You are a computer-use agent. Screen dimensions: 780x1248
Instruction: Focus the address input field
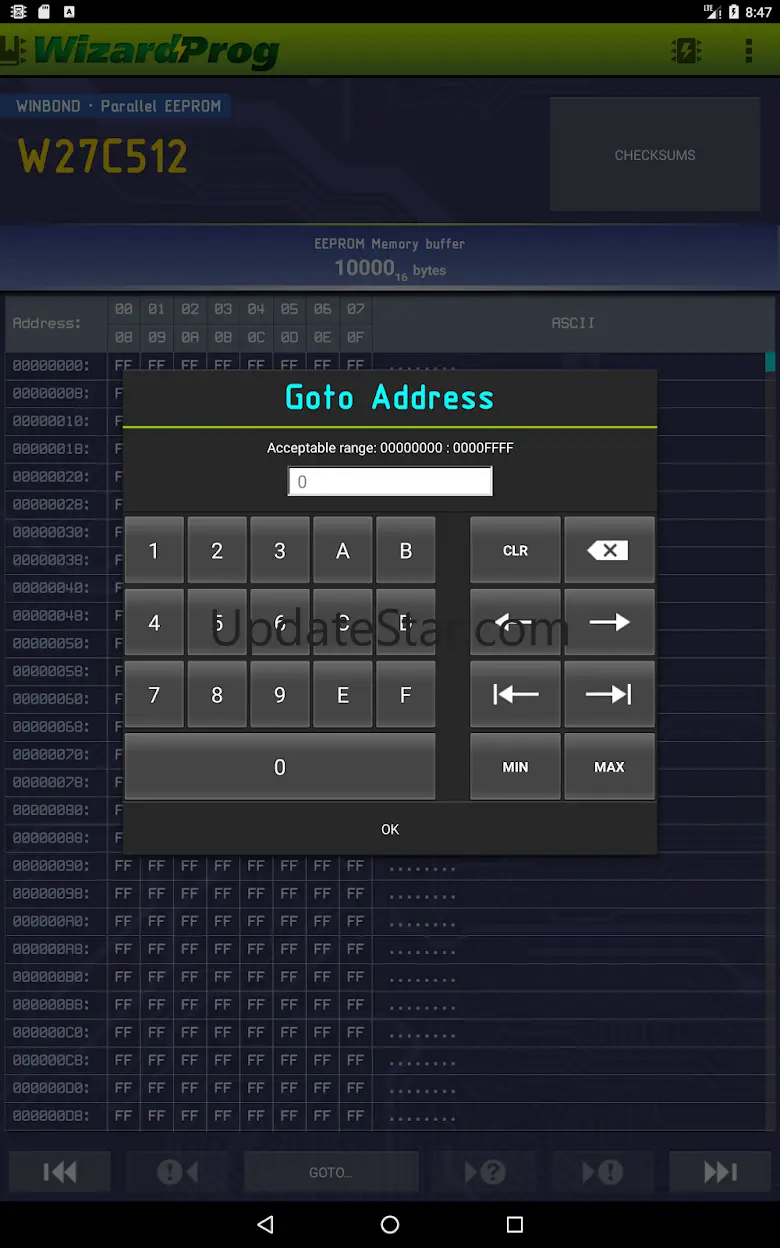click(x=390, y=481)
